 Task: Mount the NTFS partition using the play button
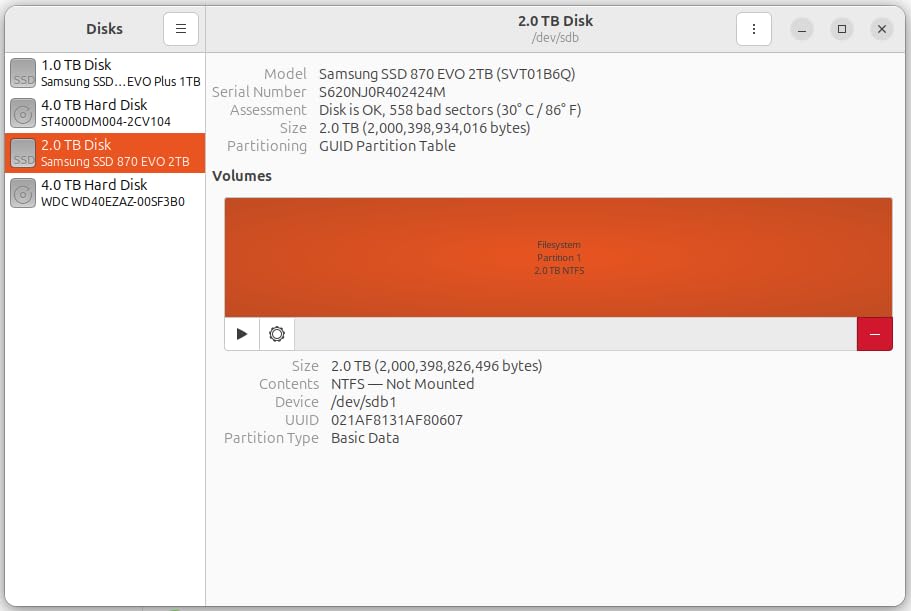click(x=241, y=333)
